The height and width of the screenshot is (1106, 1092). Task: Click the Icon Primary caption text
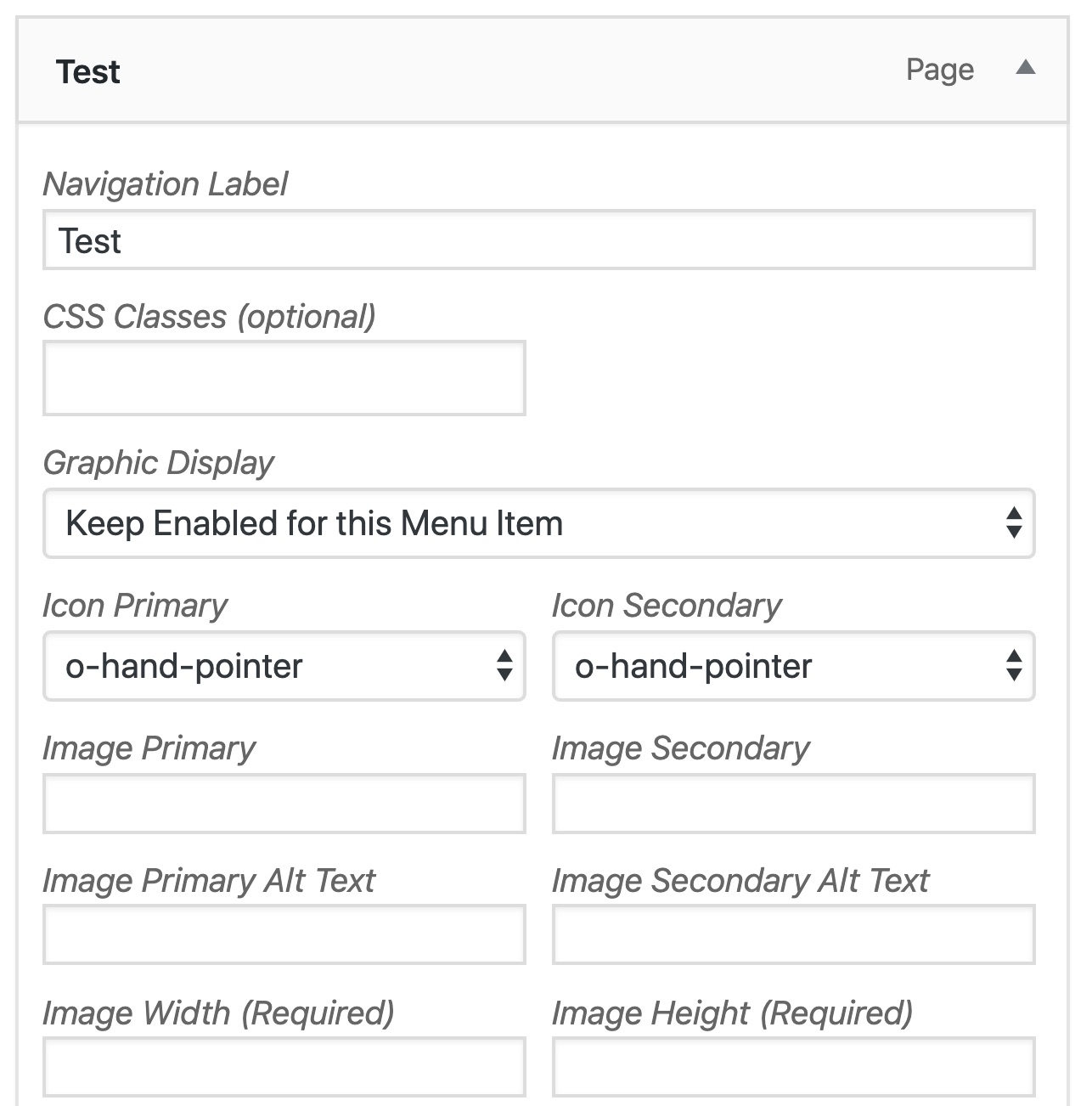135,606
